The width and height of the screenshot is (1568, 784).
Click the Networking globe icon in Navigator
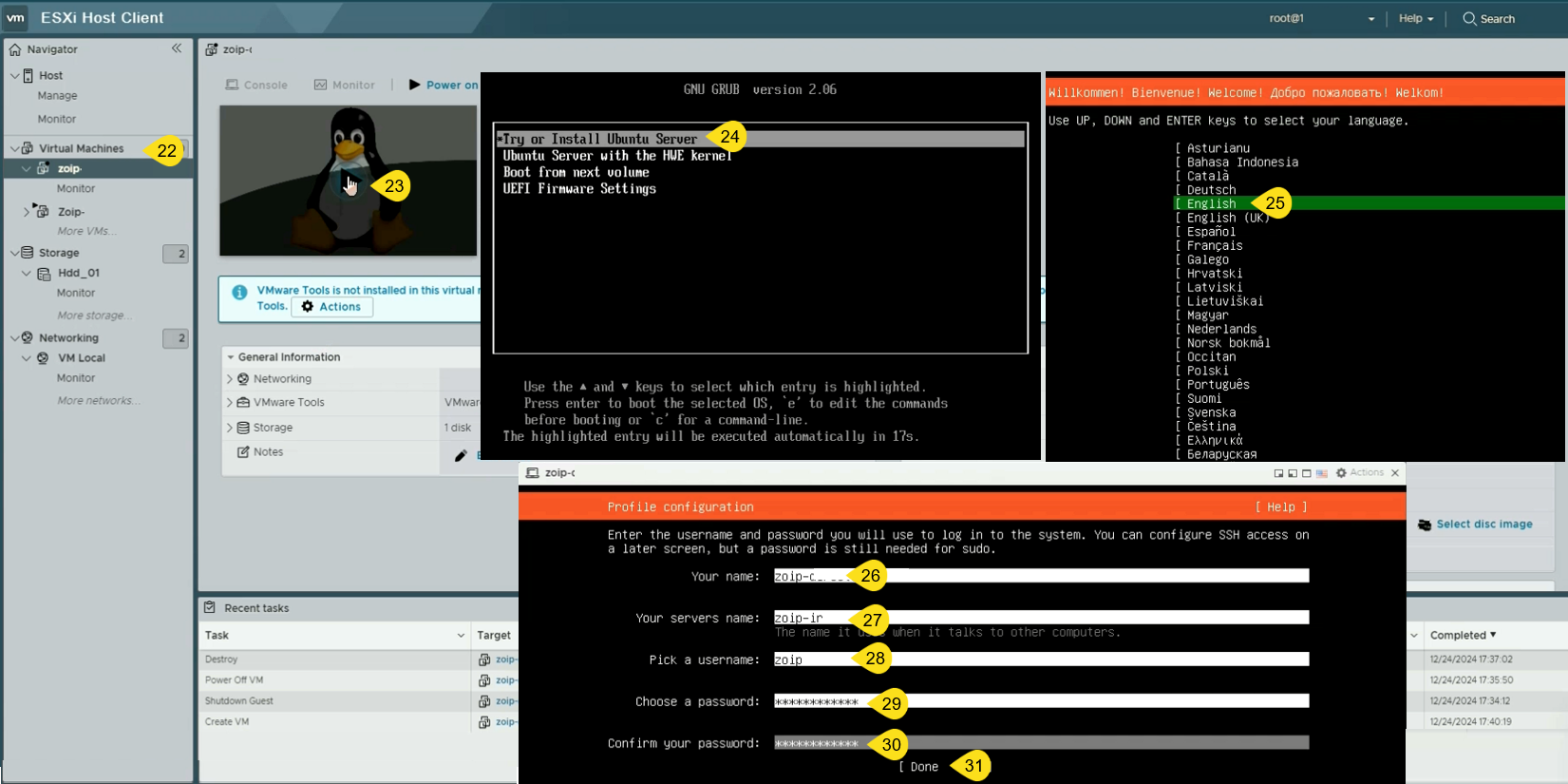click(x=28, y=337)
